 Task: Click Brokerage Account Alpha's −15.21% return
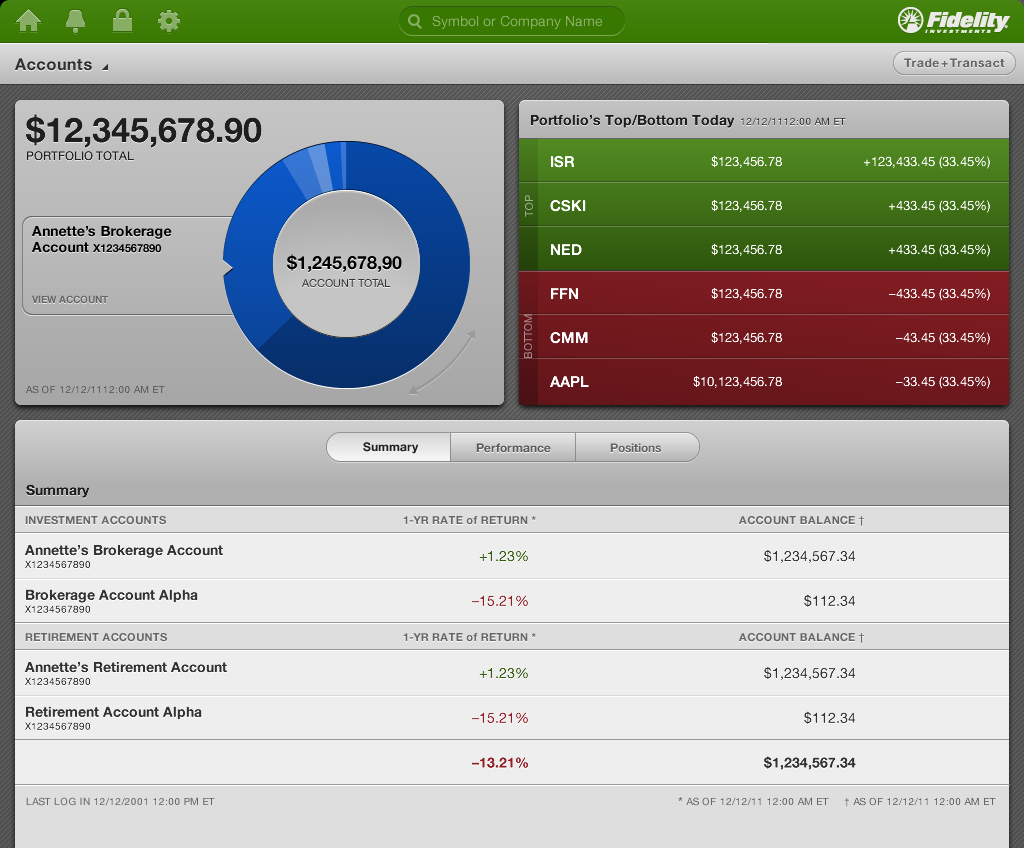(x=500, y=600)
